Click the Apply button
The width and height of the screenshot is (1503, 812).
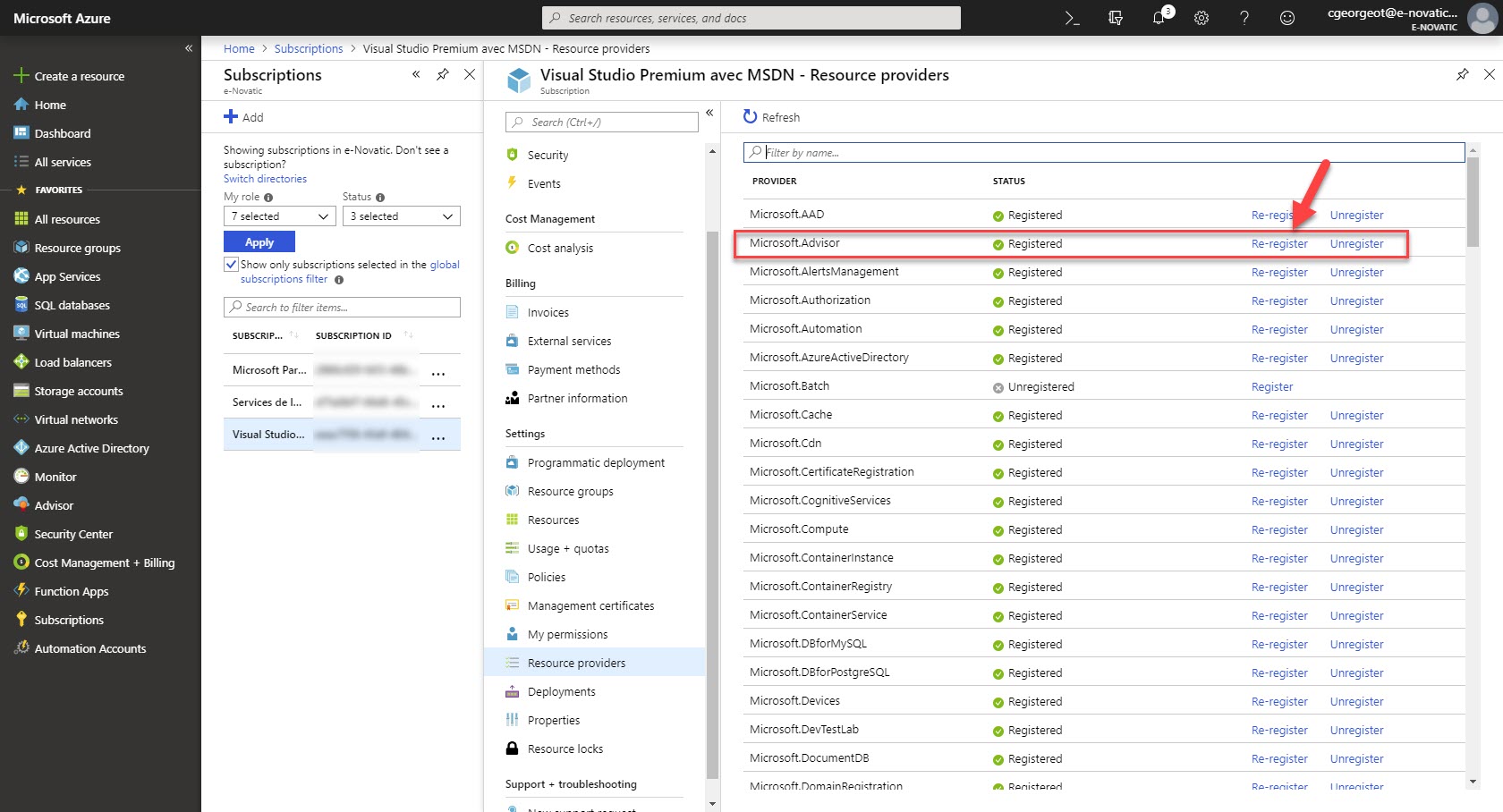259,242
